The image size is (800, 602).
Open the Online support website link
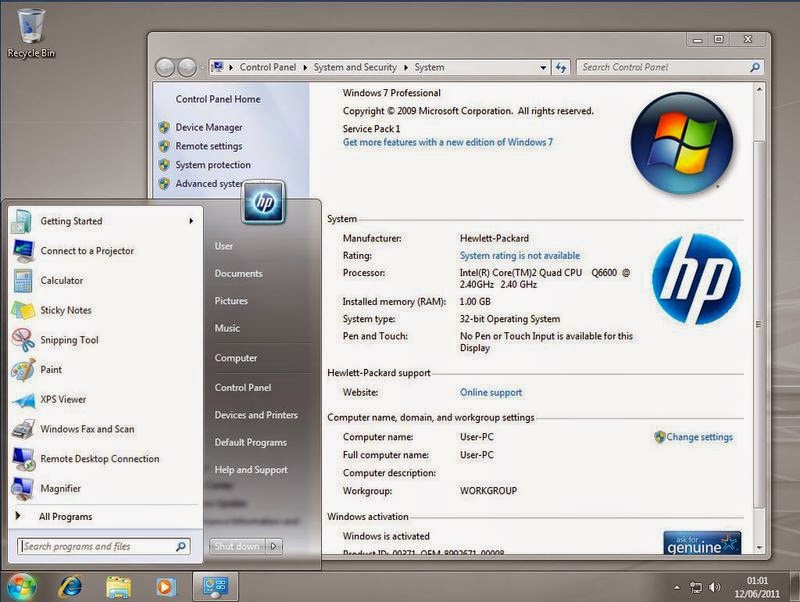pyautogui.click(x=490, y=393)
